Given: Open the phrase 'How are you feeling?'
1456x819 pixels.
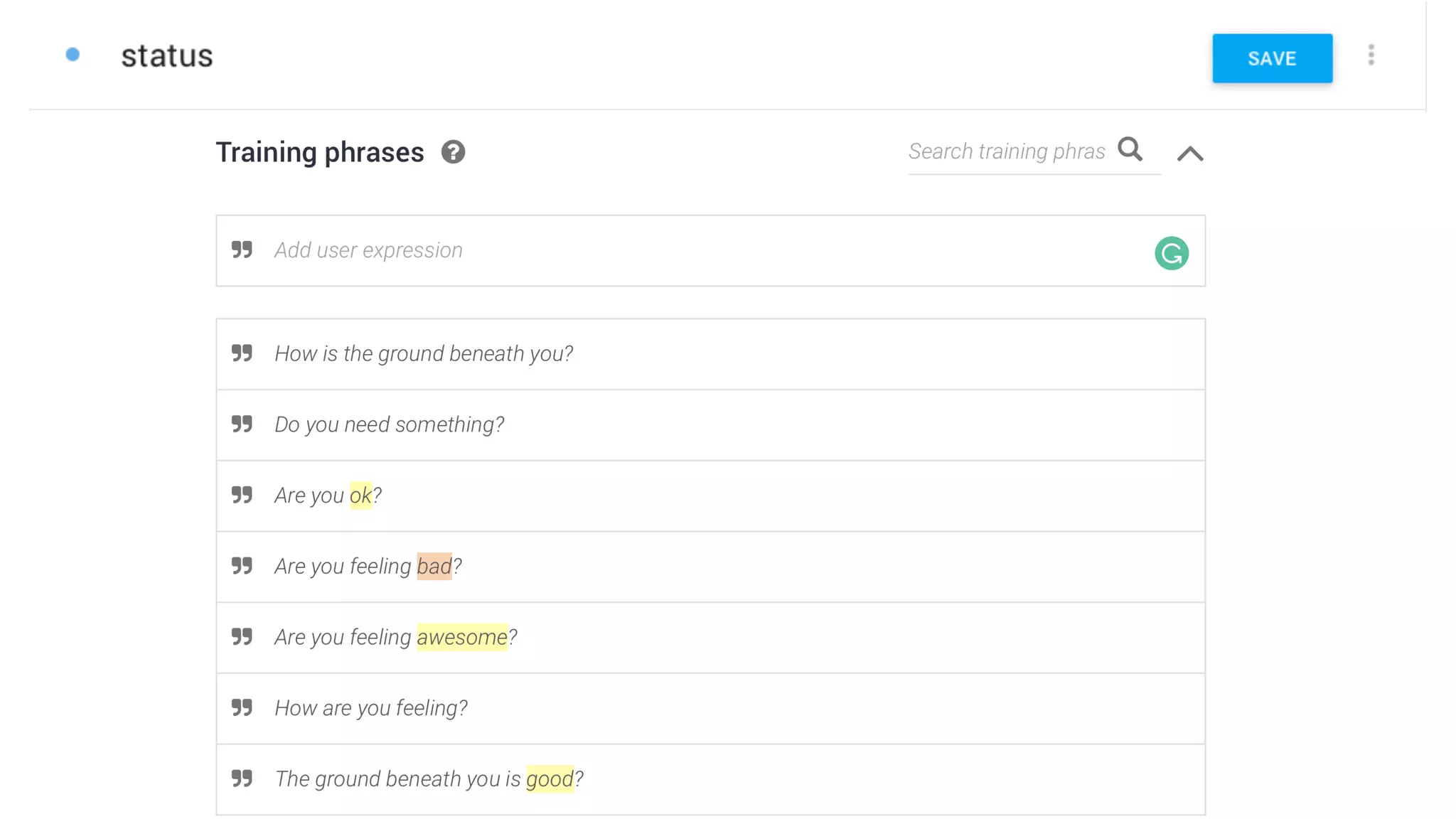Looking at the screenshot, I should click(371, 708).
